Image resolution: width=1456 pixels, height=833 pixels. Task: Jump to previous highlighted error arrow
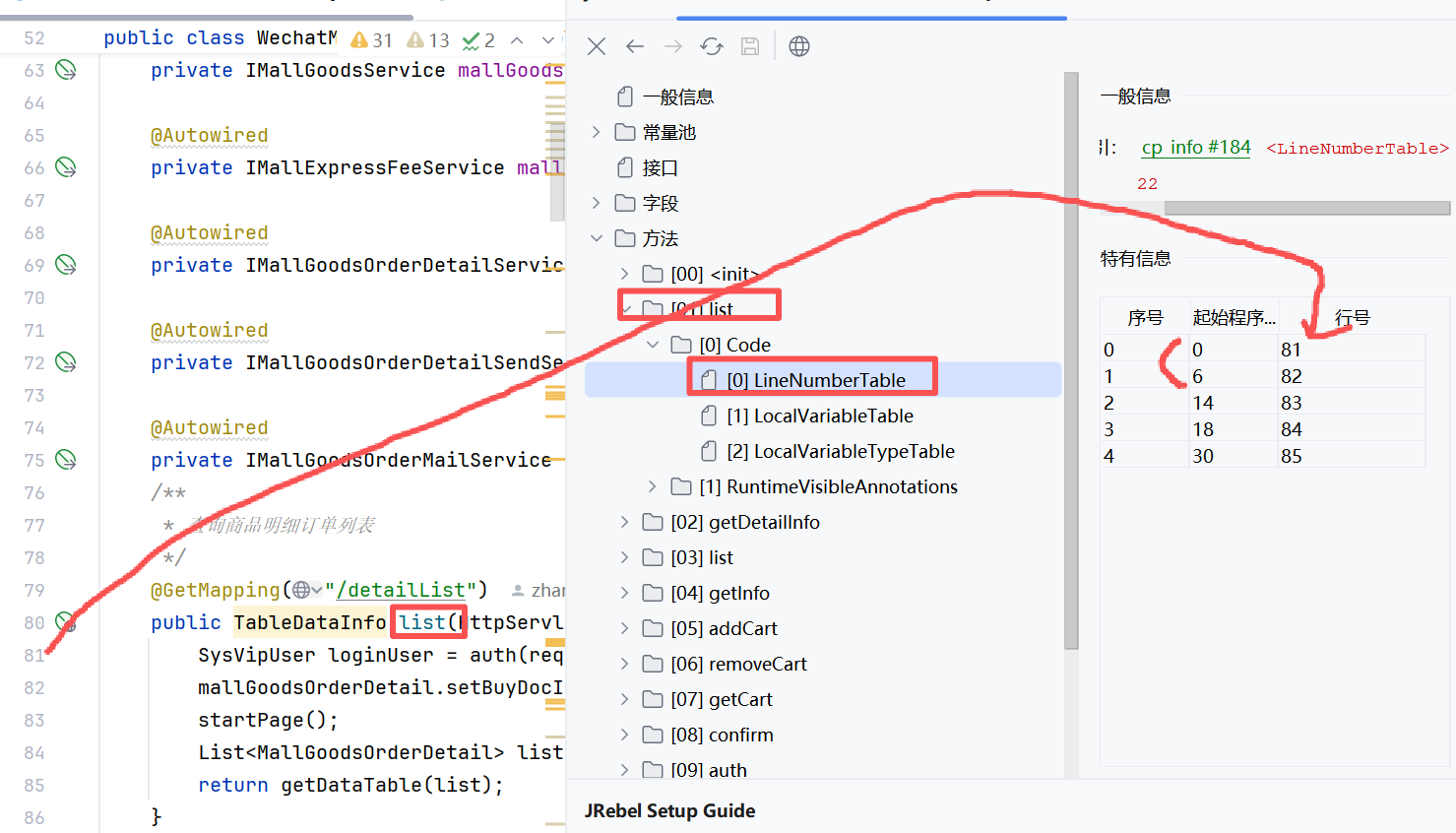tap(517, 40)
